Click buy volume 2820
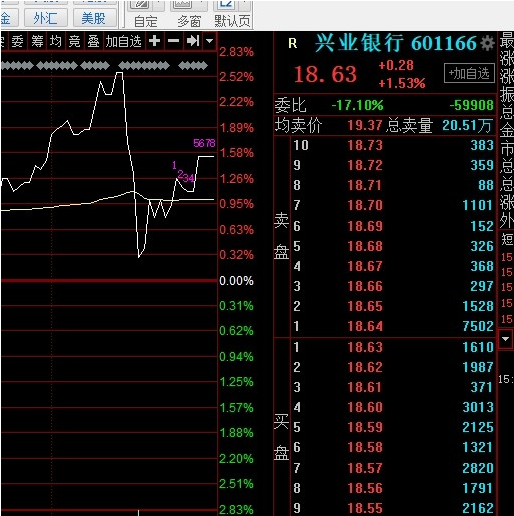This screenshot has height=516, width=514. click(478, 468)
